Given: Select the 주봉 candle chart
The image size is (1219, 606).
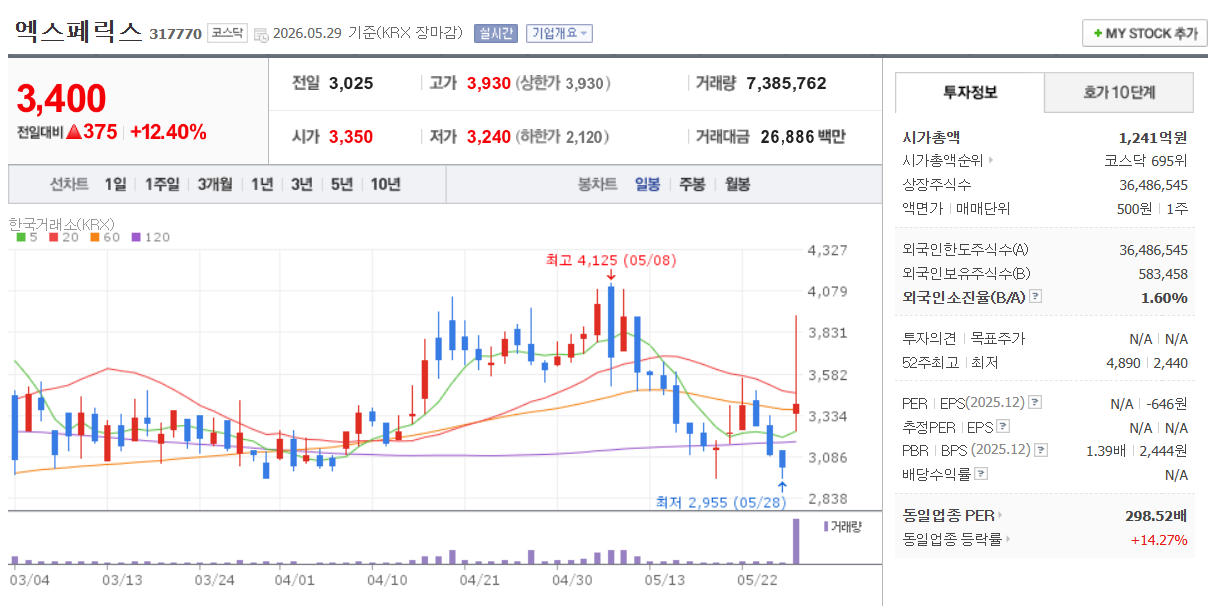Looking at the screenshot, I should pyautogui.click(x=692, y=184).
